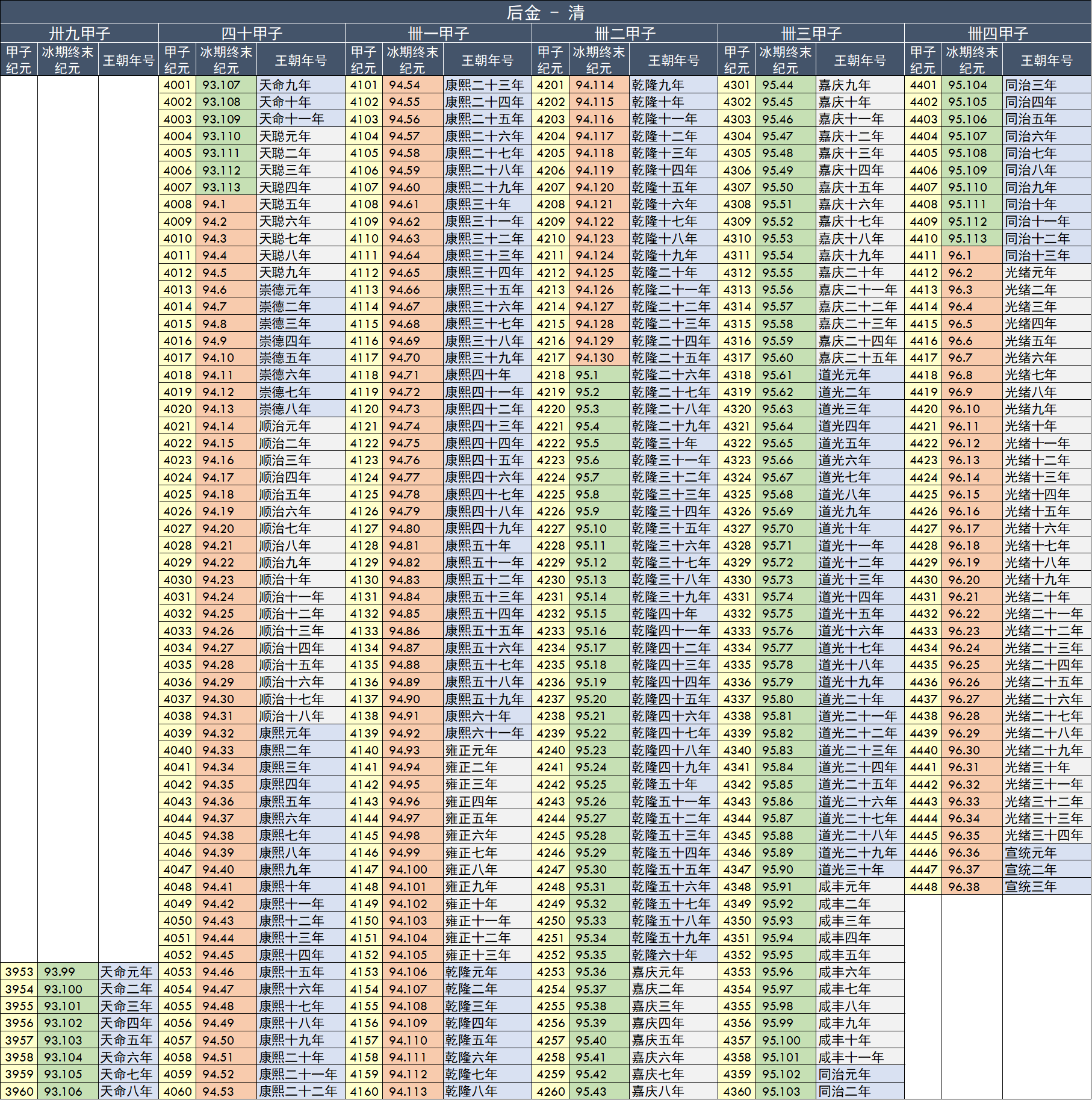Click cell 4260
This screenshot has width=1092, height=1100.
[550, 1091]
